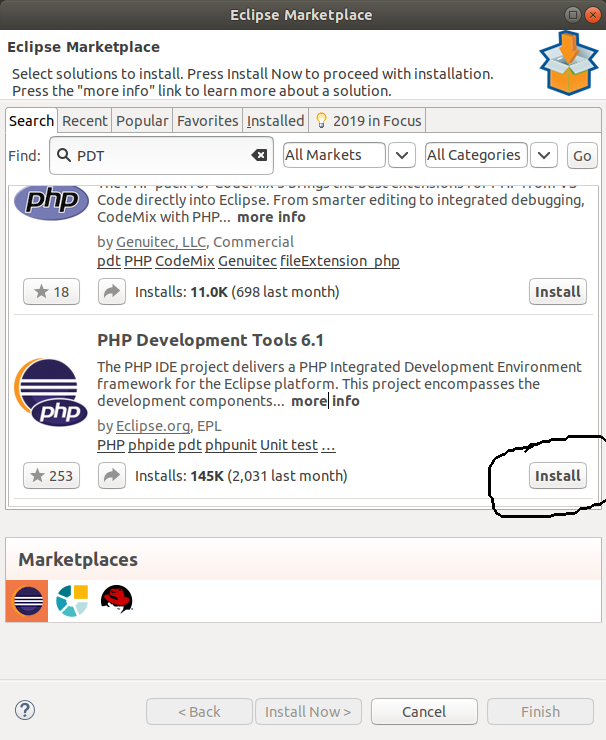Click the PHP Development Tools 6.1 title
The height and width of the screenshot is (740, 606).
pyautogui.click(x=210, y=340)
